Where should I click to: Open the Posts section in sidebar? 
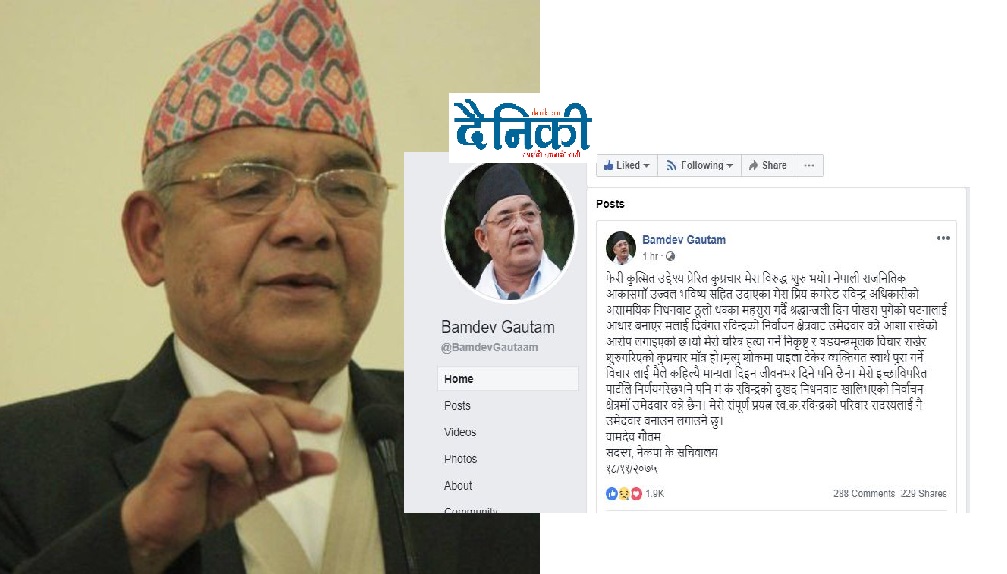(x=457, y=406)
